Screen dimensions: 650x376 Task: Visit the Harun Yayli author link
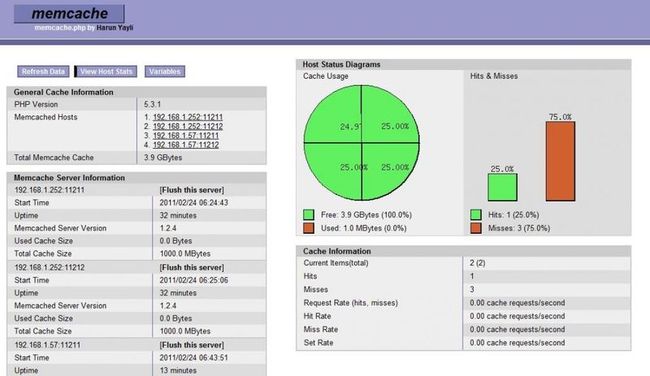coord(115,28)
